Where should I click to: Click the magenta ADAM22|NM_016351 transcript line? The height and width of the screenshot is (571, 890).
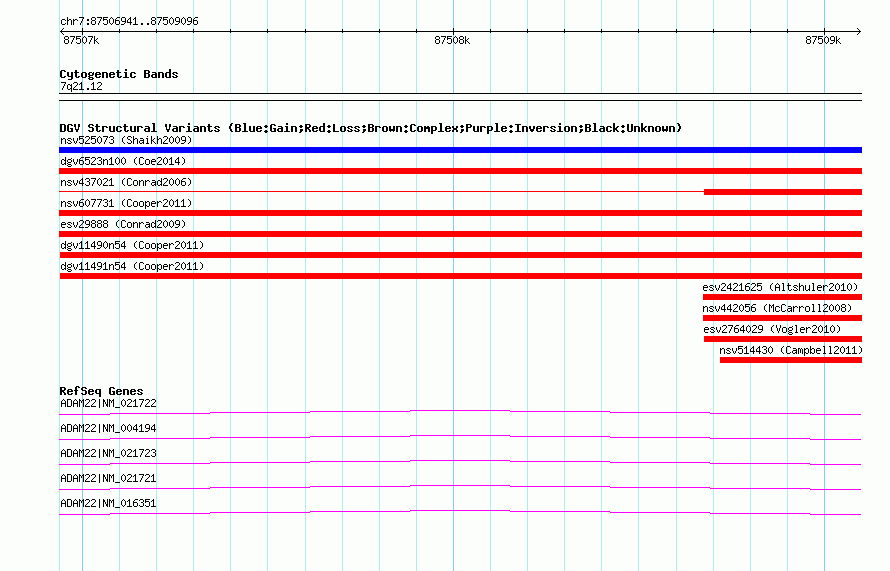pos(460,512)
